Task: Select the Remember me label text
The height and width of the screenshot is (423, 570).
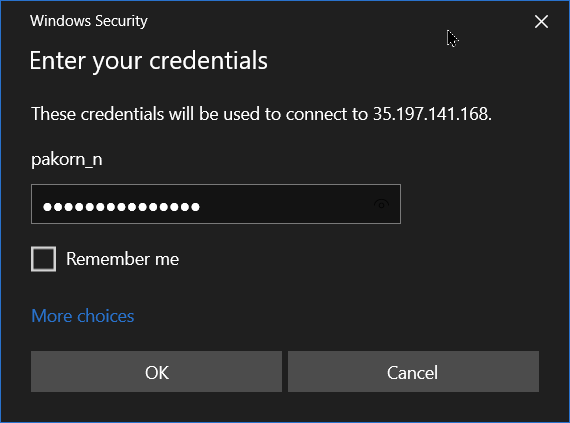Action: click(x=122, y=259)
